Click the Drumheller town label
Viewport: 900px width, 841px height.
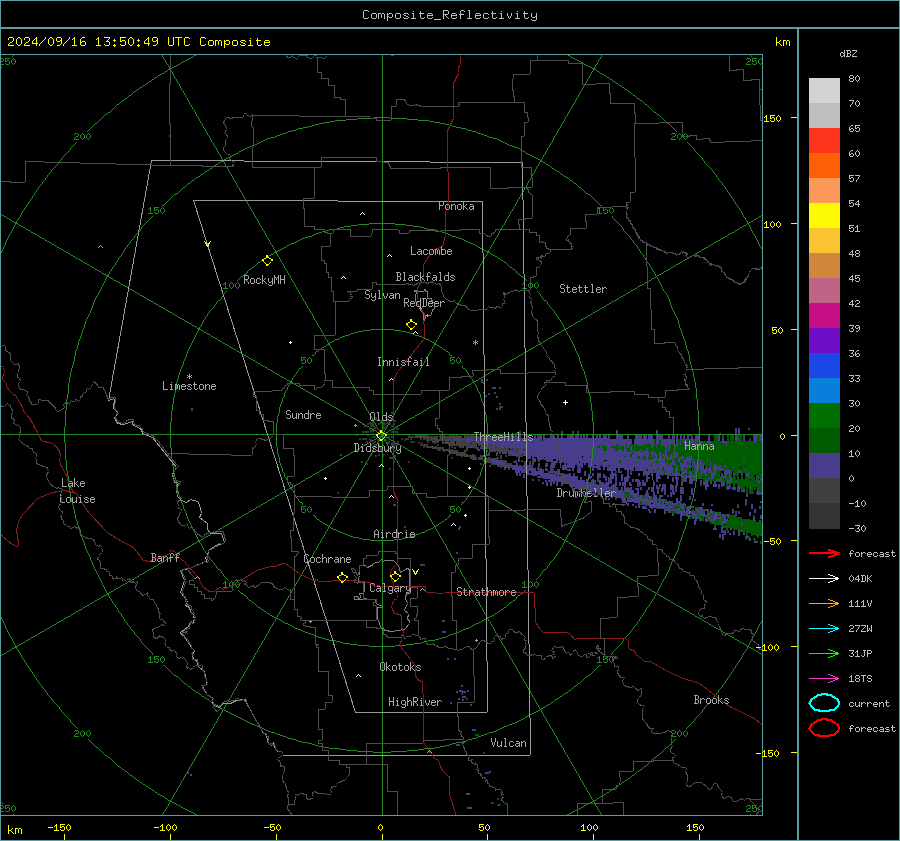coord(586,493)
